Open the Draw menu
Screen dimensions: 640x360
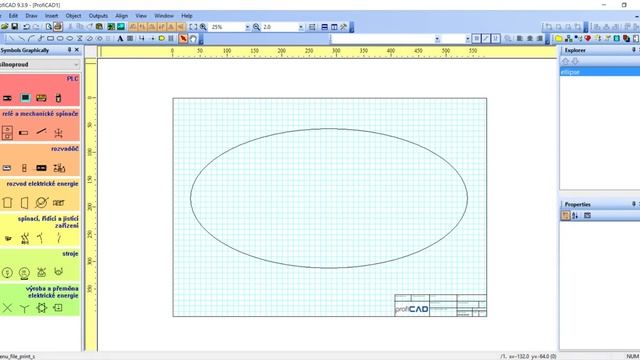(x=31, y=16)
